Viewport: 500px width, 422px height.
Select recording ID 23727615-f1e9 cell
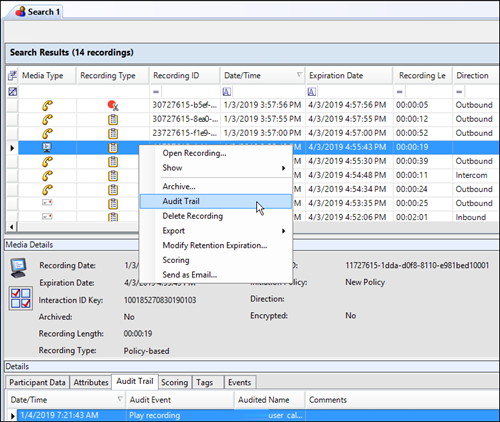pyautogui.click(x=185, y=133)
